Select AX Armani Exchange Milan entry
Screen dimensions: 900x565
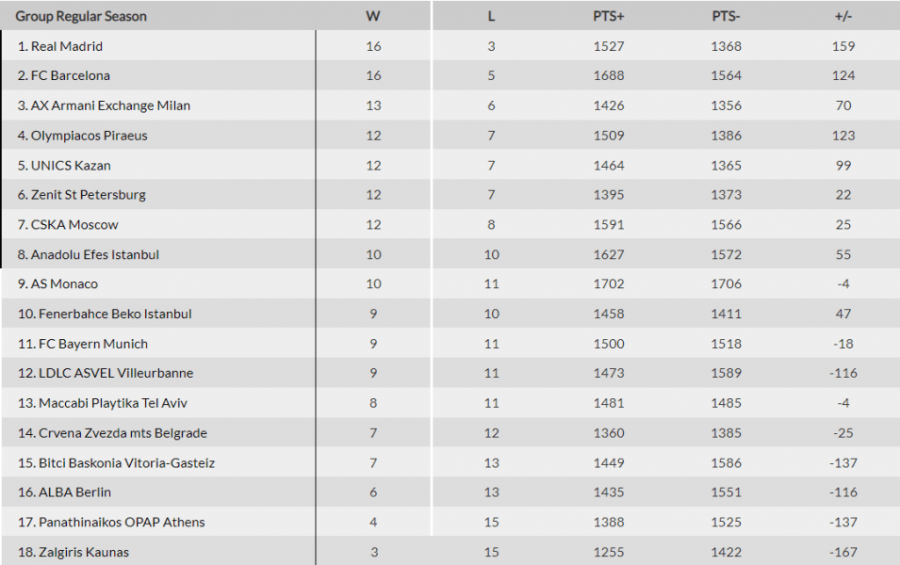[104, 106]
